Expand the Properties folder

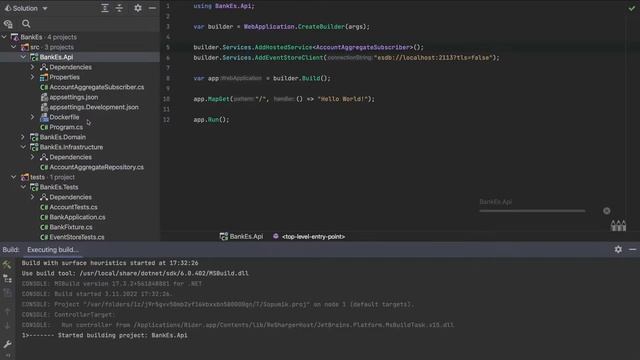point(33,77)
